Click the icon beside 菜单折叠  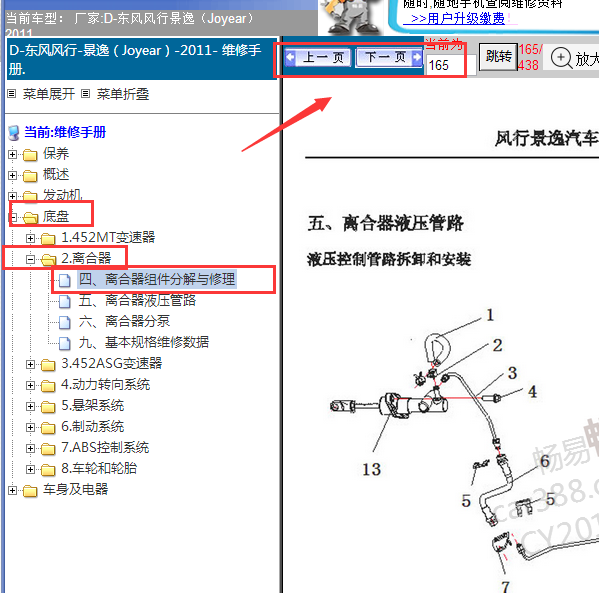tap(86, 94)
